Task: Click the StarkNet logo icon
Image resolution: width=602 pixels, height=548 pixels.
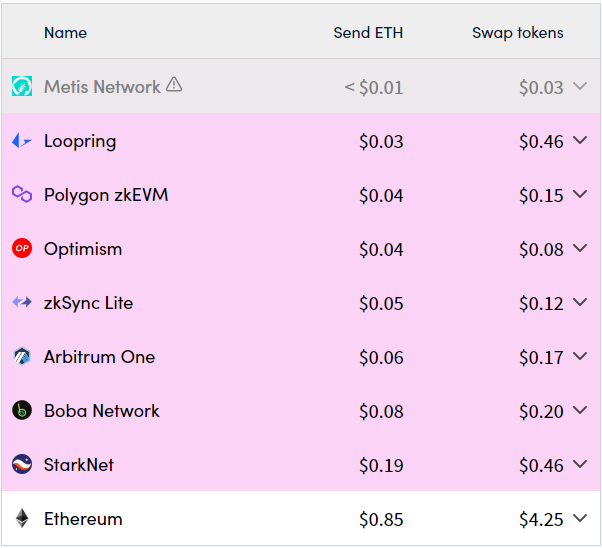Action: click(x=22, y=464)
